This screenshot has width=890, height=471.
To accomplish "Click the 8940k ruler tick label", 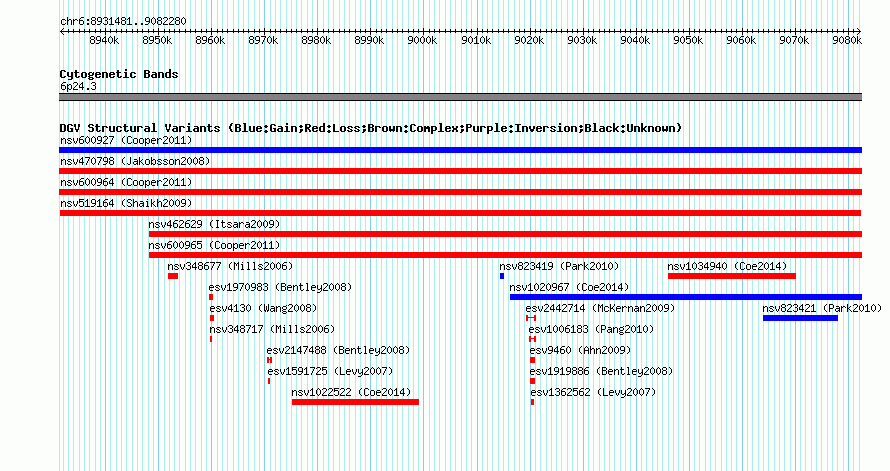I will coord(104,40).
